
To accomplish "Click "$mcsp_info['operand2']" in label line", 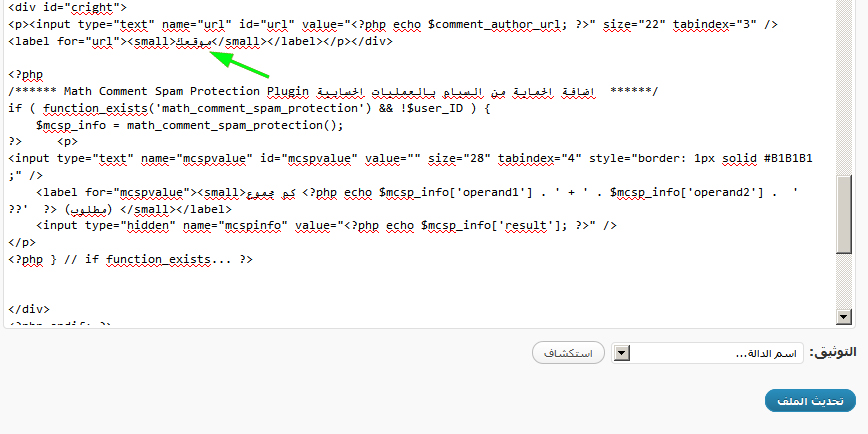I will pyautogui.click(x=686, y=192).
